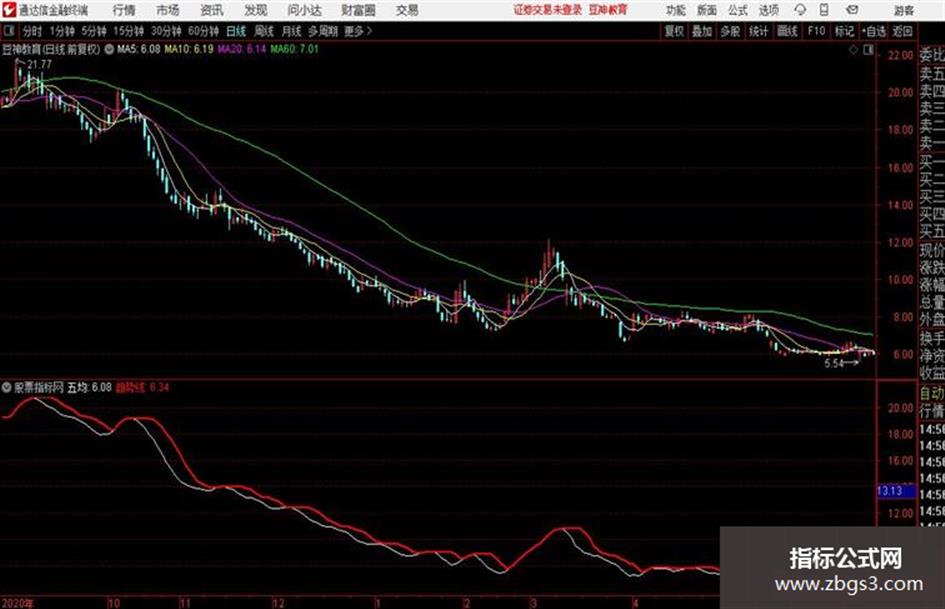Click the 返回 back button
Viewport: 945px width, 609px height.
[x=902, y=31]
